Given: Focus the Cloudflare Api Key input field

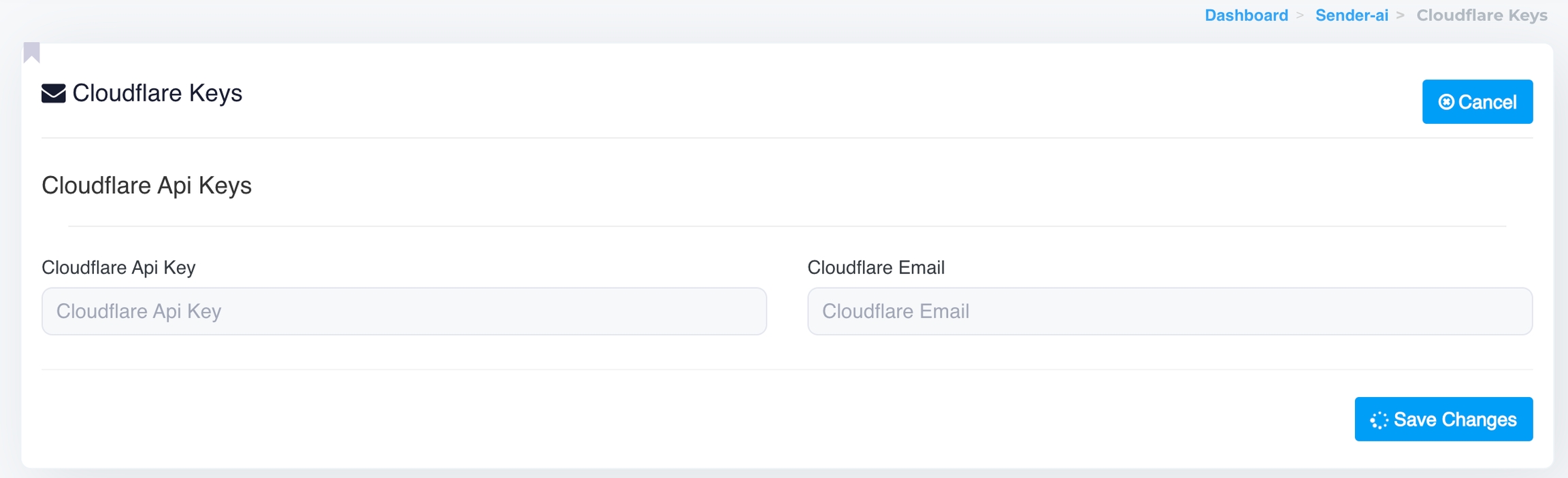Looking at the screenshot, I should pyautogui.click(x=404, y=311).
